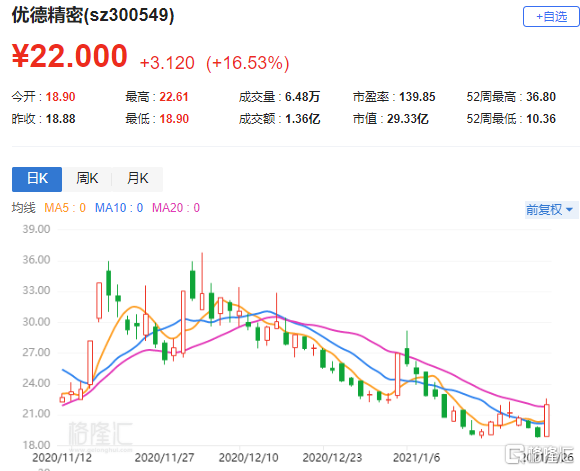Select the price change +3.120
The height and width of the screenshot is (471, 580).
[x=167, y=63]
